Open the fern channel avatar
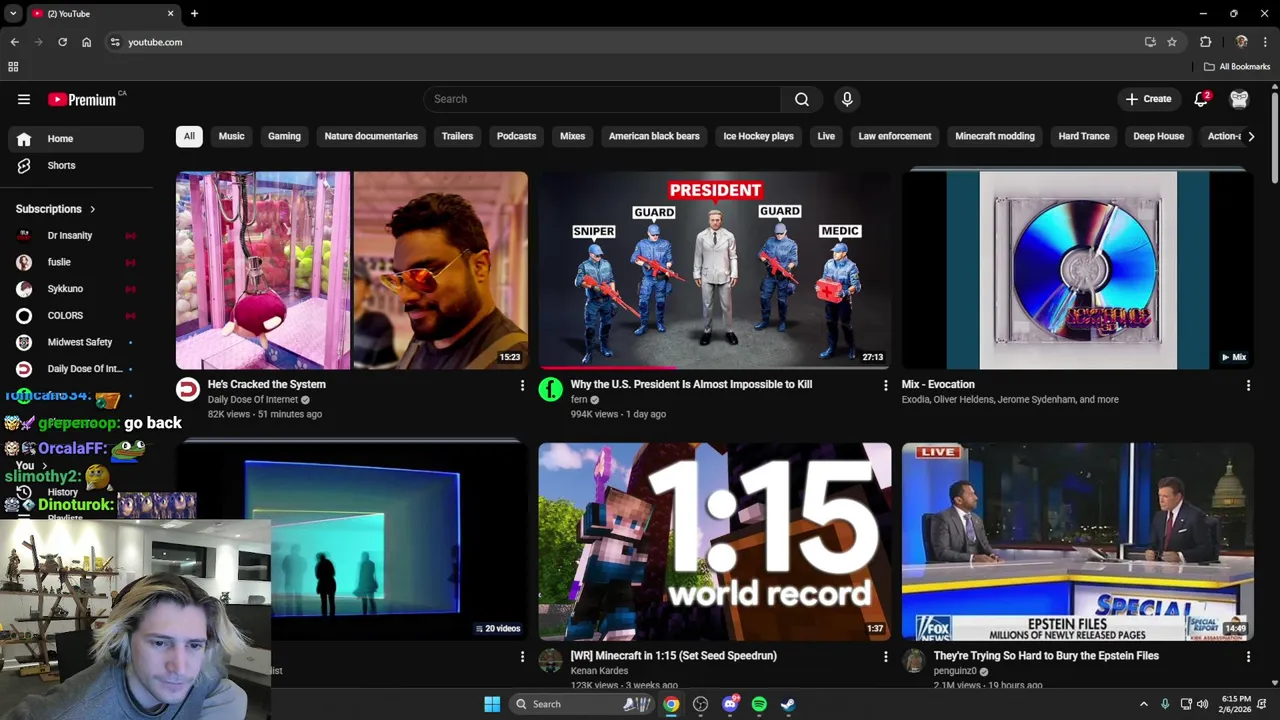Screen dimensions: 1280x720 pos(550,389)
